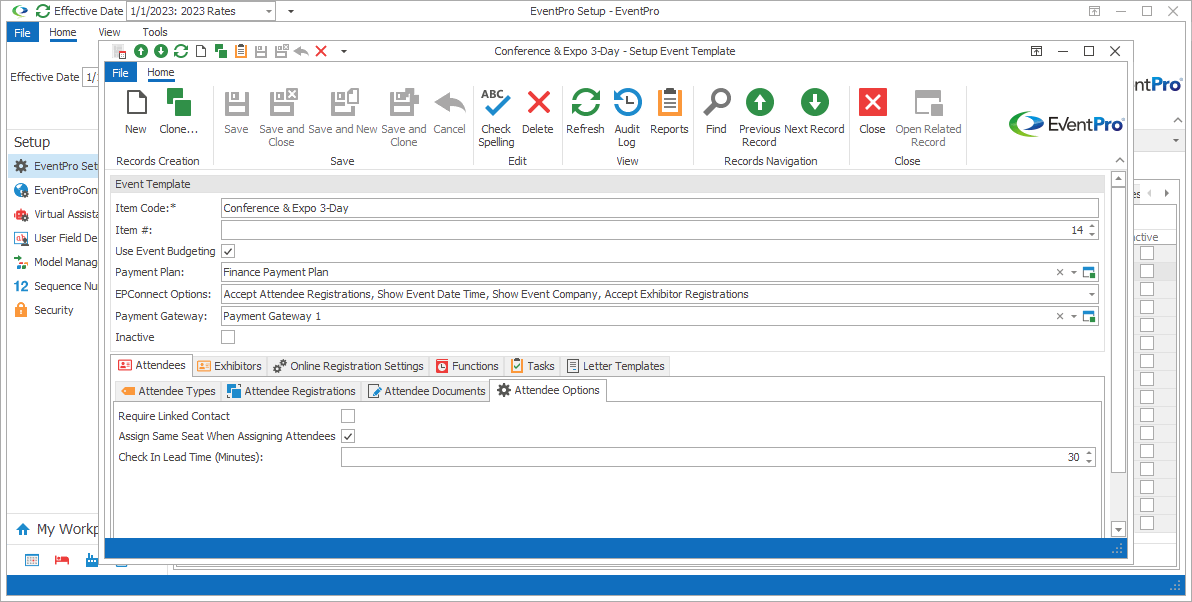Click the New record ribbon icon
This screenshot has width=1192, height=602.
(x=136, y=112)
